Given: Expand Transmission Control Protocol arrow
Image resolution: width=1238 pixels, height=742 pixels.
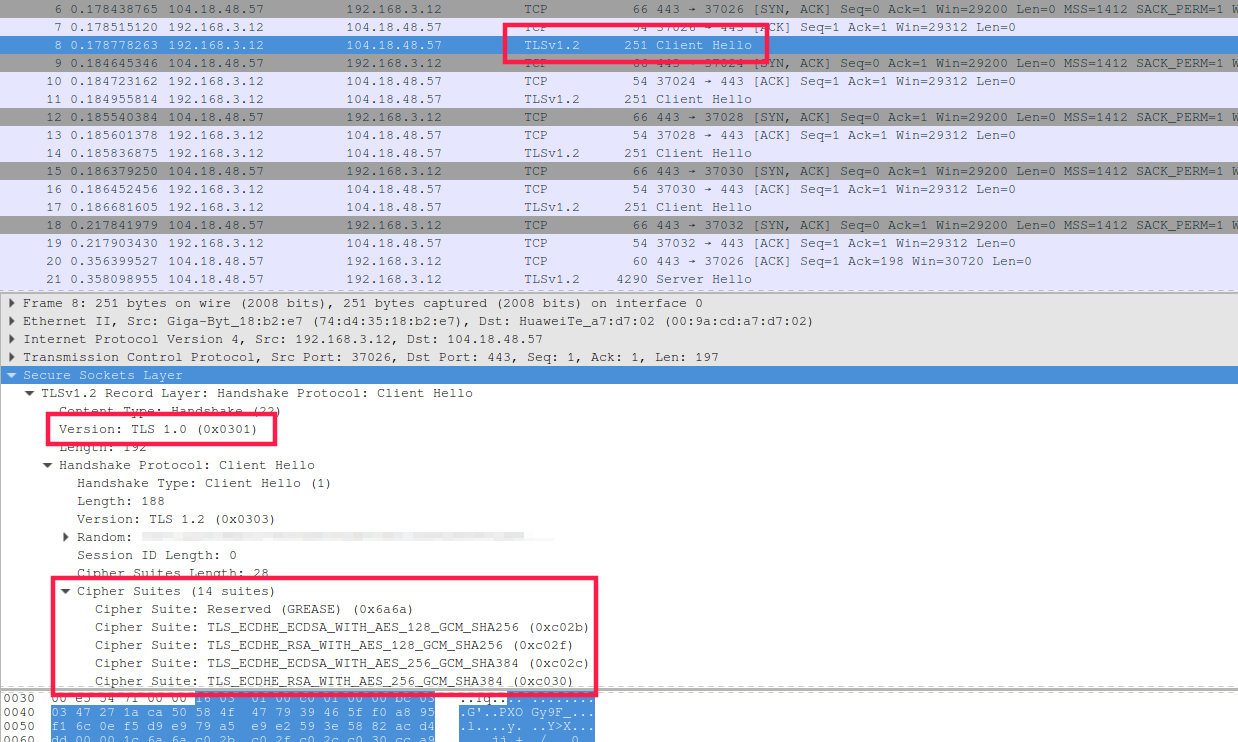Looking at the screenshot, I should [x=11, y=357].
